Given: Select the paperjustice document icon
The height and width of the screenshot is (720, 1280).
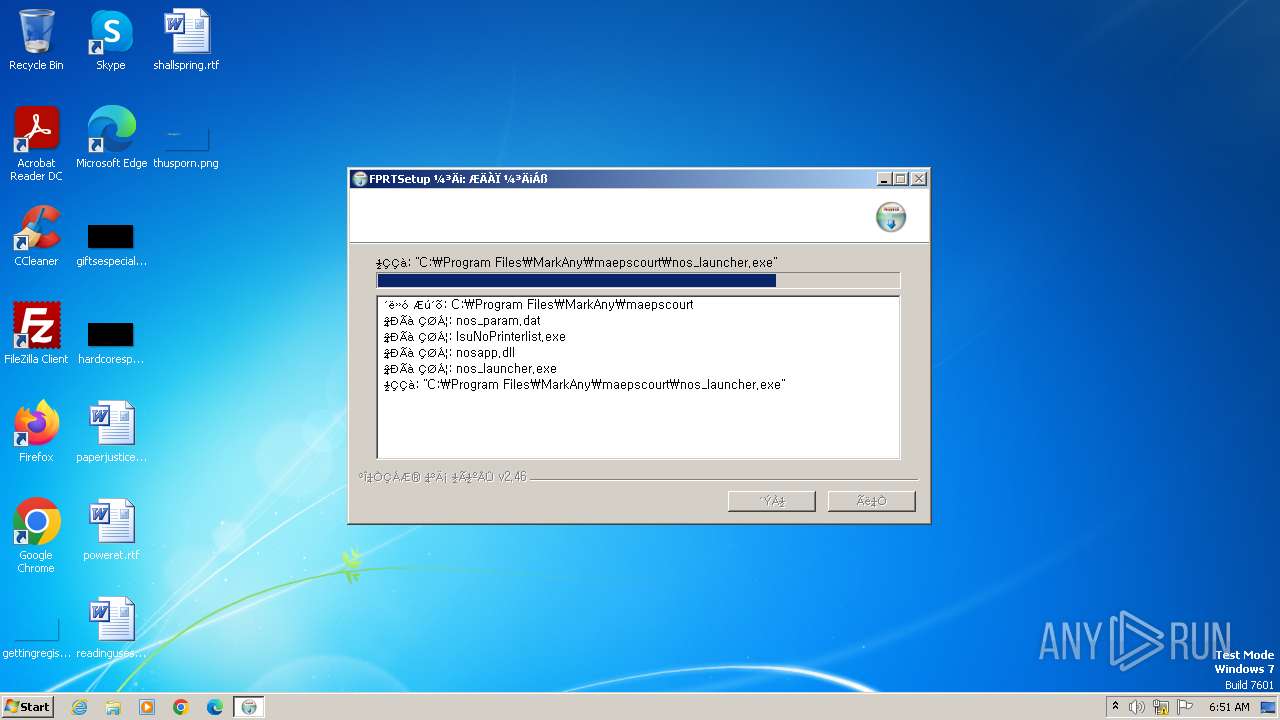Looking at the screenshot, I should coord(111,432).
